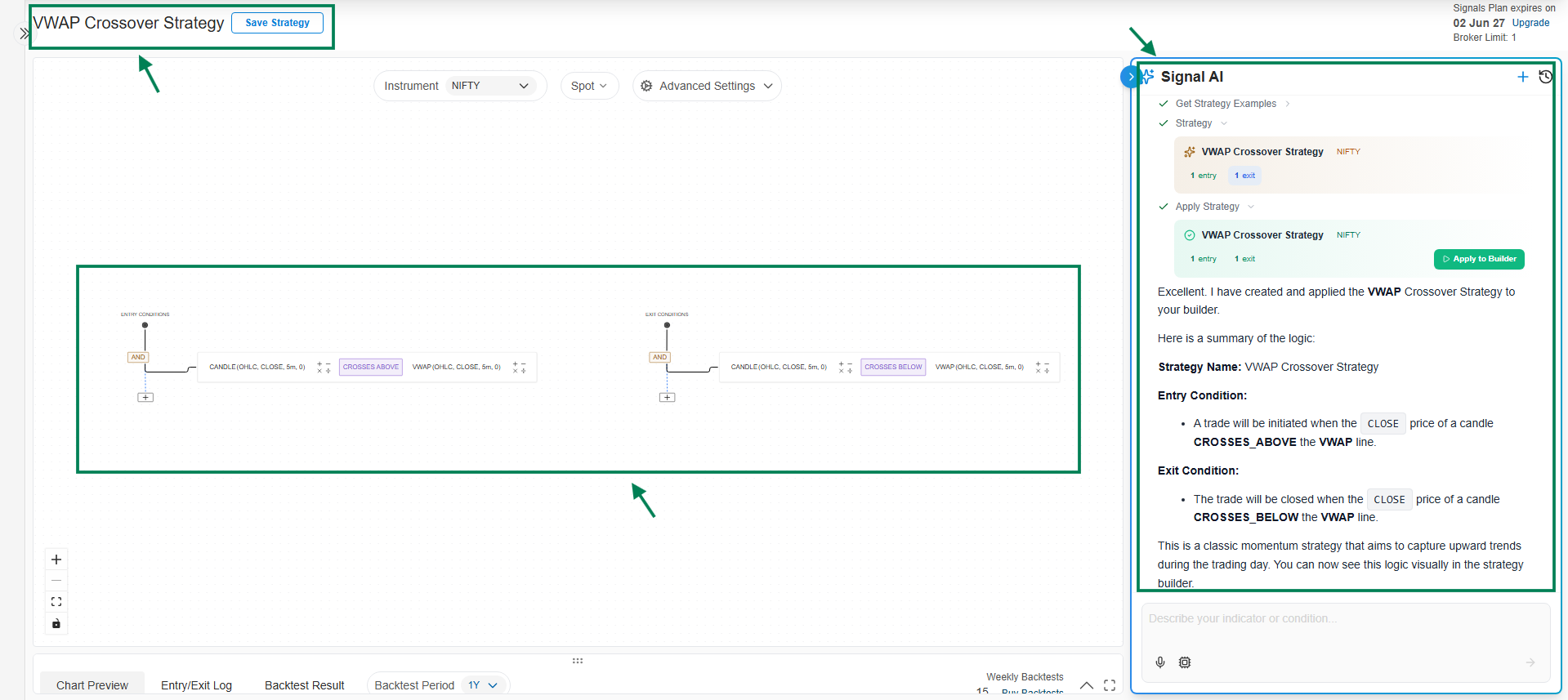The height and width of the screenshot is (700, 1568).
Task: Click the new chat plus icon in Signal AI
Action: (x=1522, y=77)
